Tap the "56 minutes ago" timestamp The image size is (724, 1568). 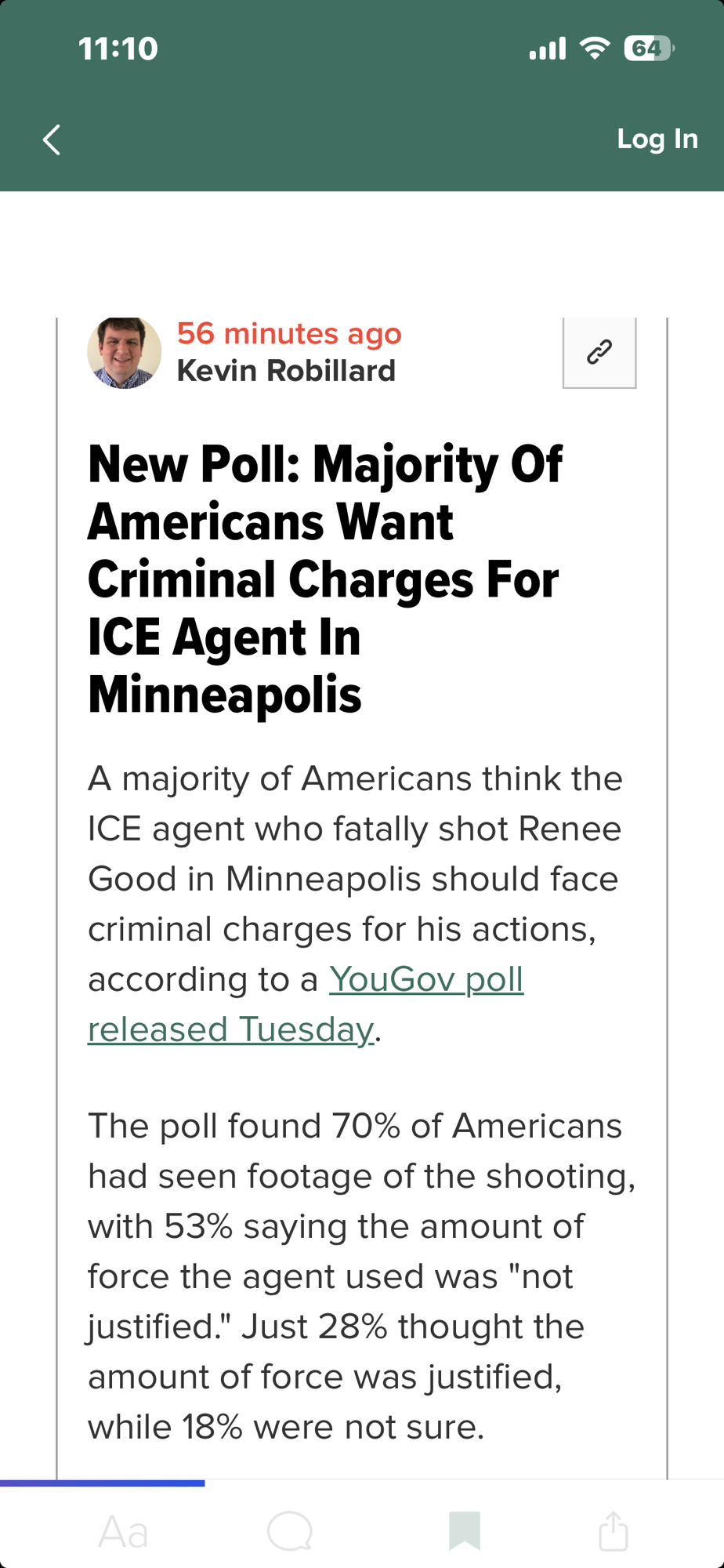(x=289, y=334)
